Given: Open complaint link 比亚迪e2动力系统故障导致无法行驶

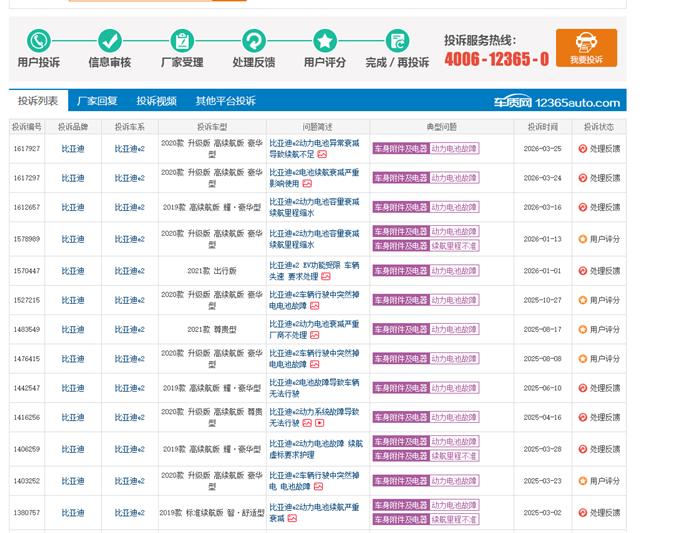Looking at the screenshot, I should coord(314,417).
